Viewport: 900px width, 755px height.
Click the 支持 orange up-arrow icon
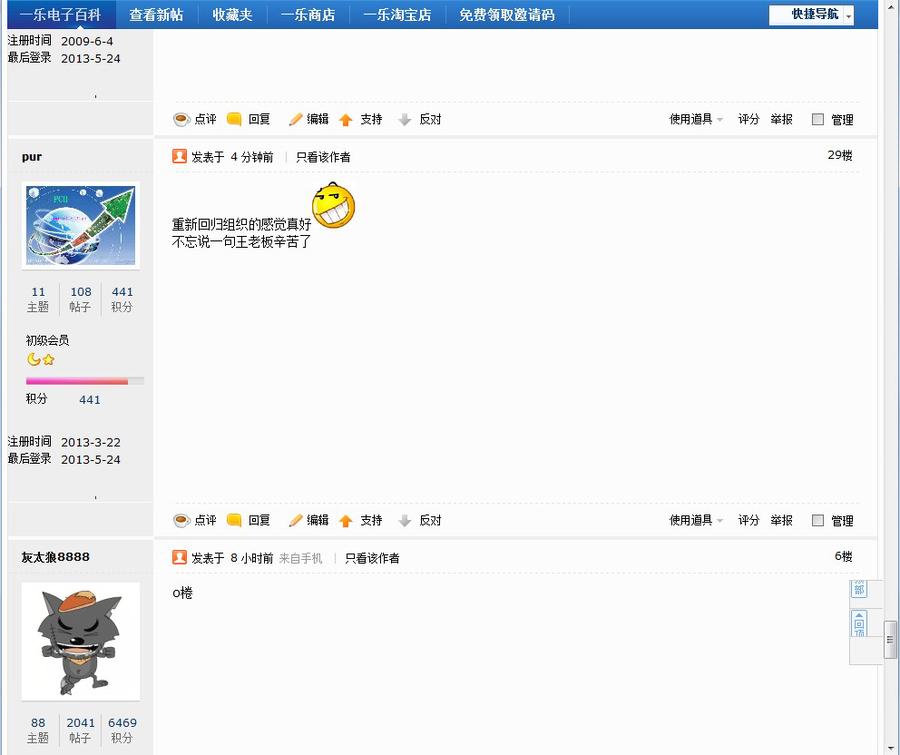tap(347, 520)
